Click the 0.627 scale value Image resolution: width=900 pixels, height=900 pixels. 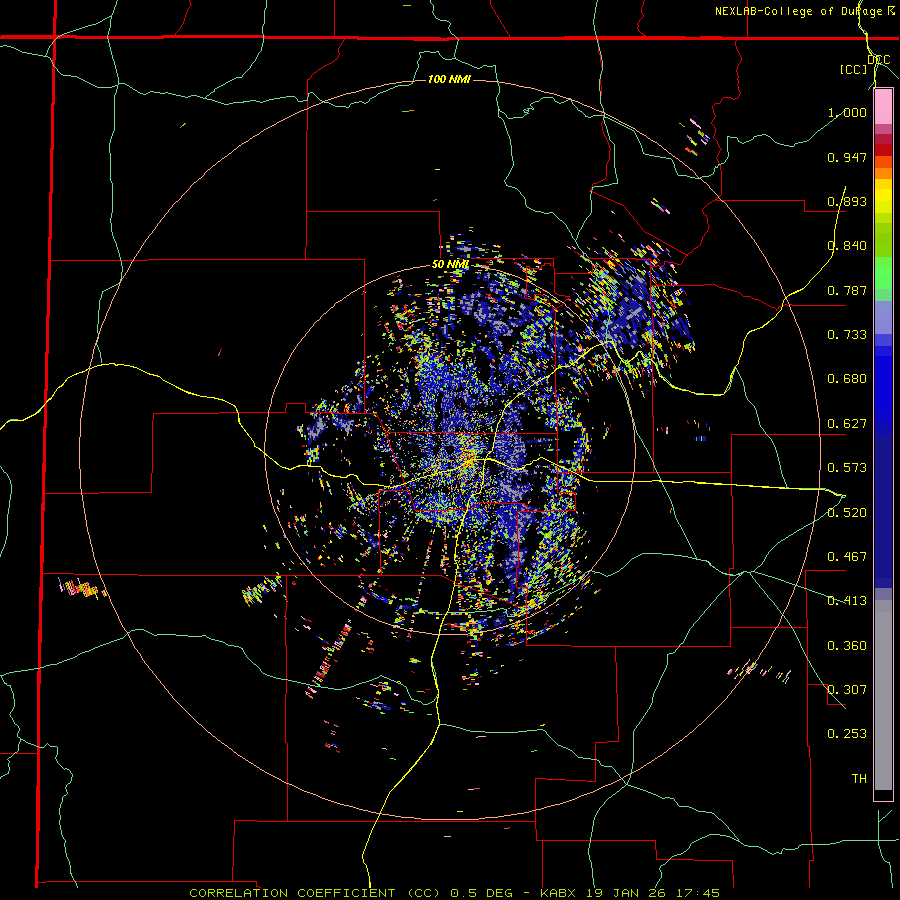[847, 424]
